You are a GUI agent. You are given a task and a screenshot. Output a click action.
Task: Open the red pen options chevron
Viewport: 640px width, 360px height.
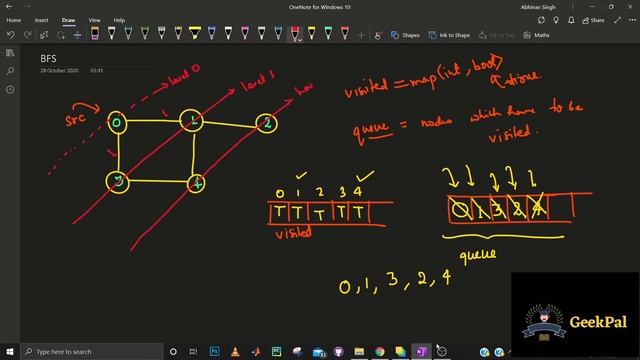coord(300,40)
